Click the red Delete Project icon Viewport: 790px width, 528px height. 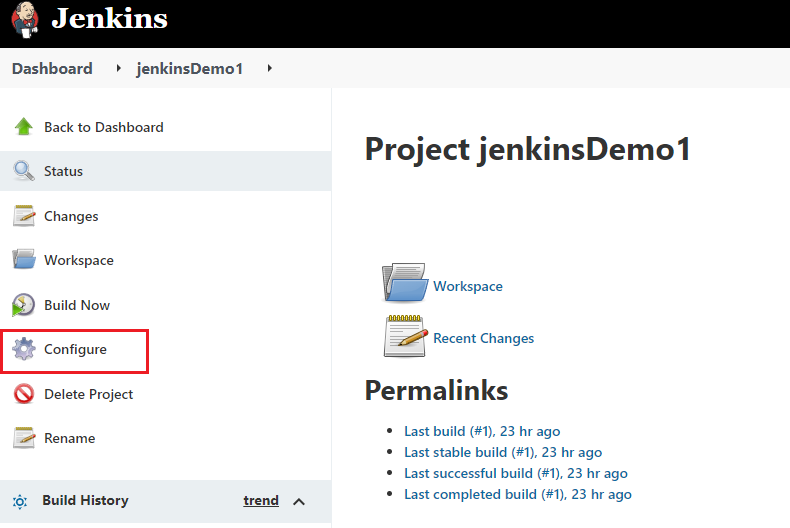point(24,393)
